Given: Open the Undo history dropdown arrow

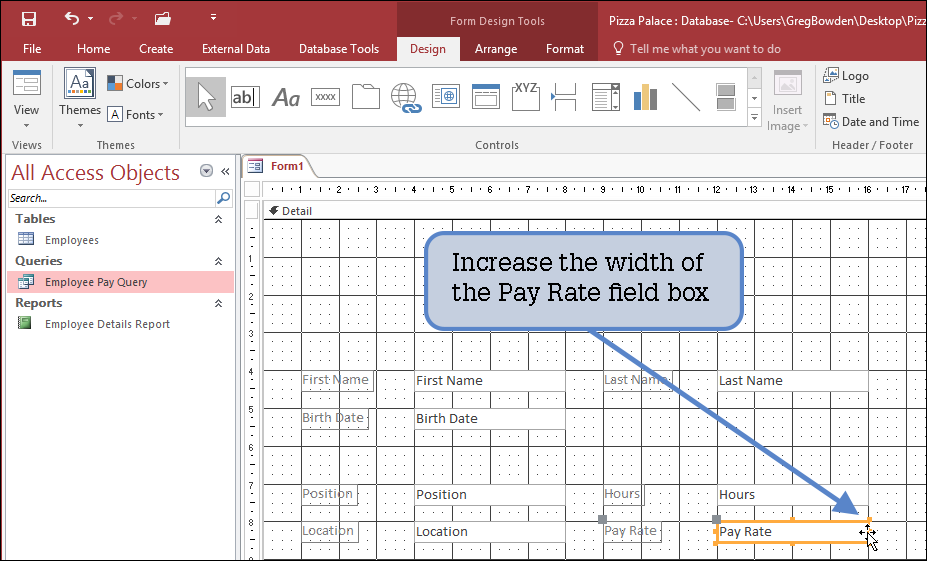Looking at the screenshot, I should click(x=90, y=19).
